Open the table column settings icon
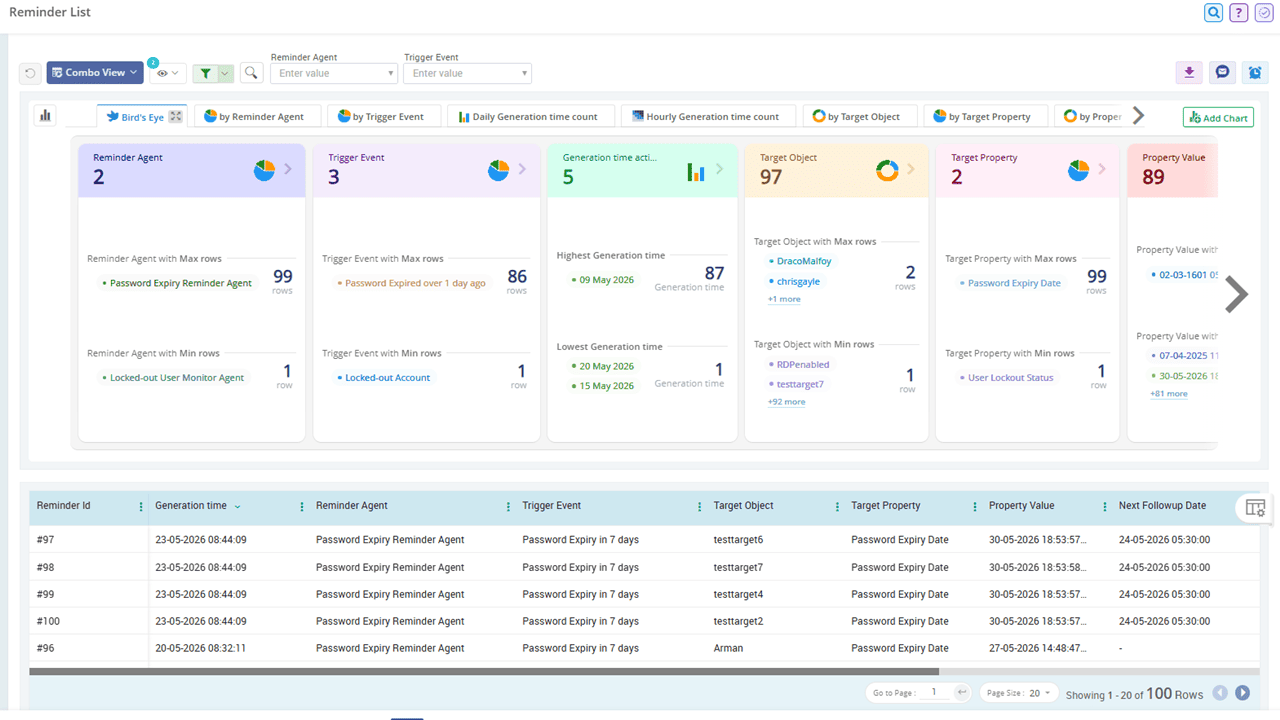Screen dimensions: 1280x720 [1255, 508]
